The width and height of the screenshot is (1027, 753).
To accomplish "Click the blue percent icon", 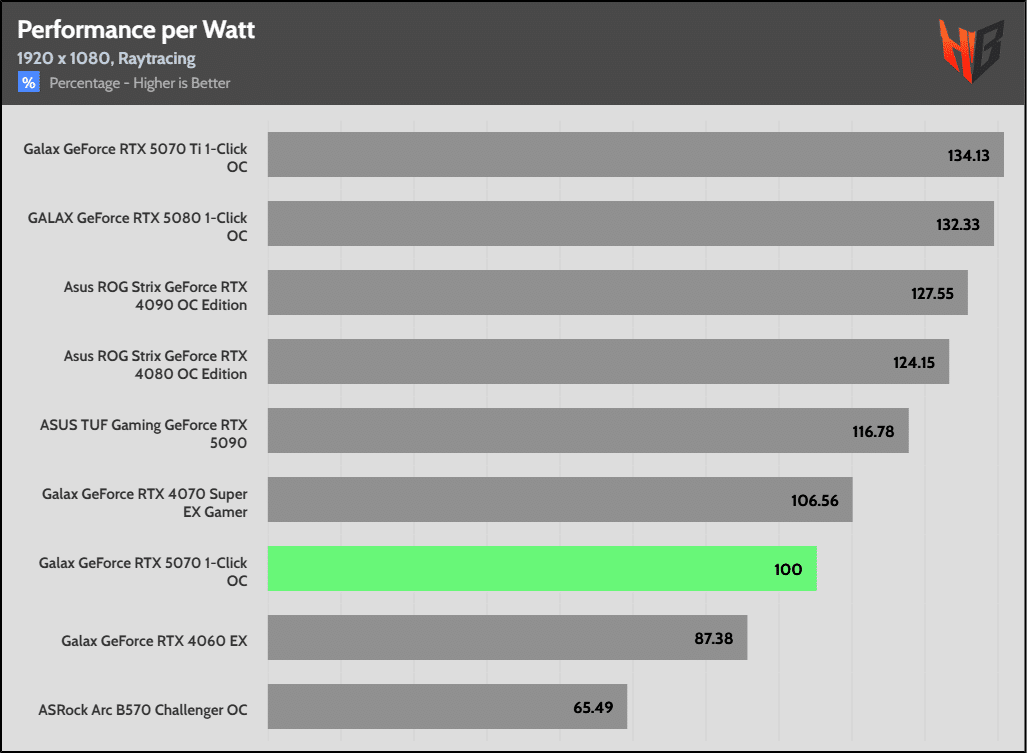I will [x=28, y=83].
